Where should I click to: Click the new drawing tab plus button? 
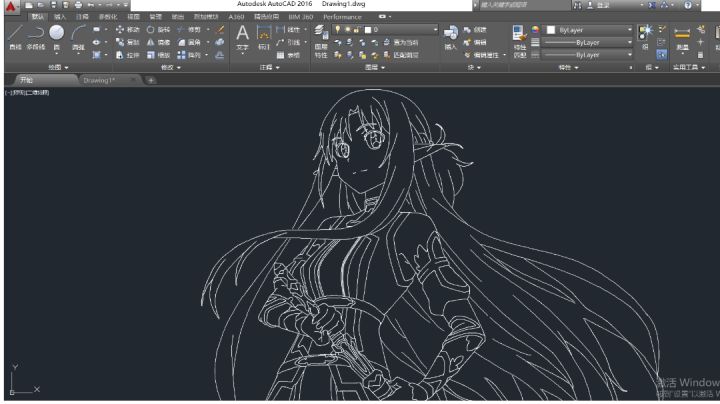[151, 80]
